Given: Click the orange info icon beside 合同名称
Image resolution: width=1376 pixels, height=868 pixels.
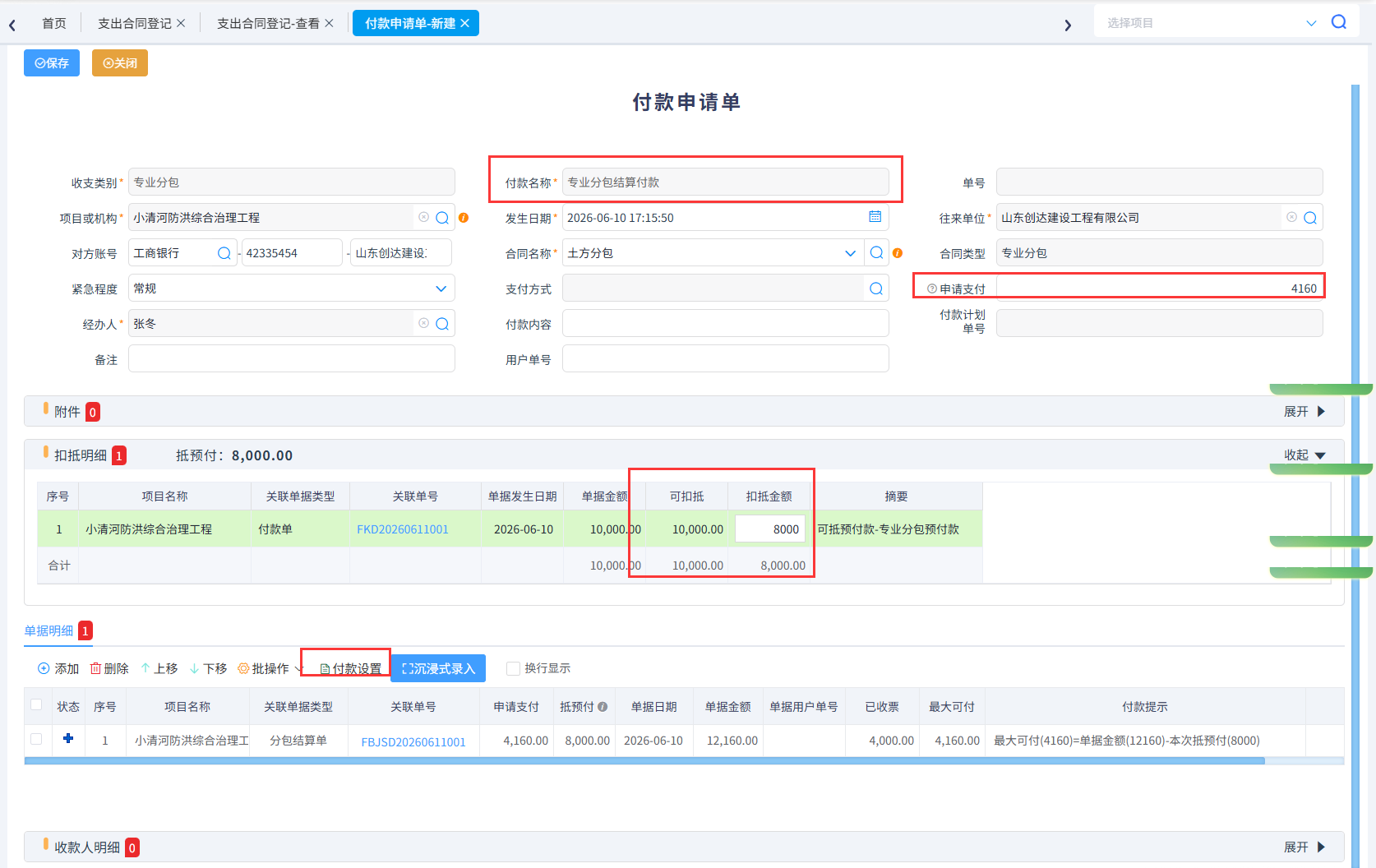Looking at the screenshot, I should [x=898, y=253].
